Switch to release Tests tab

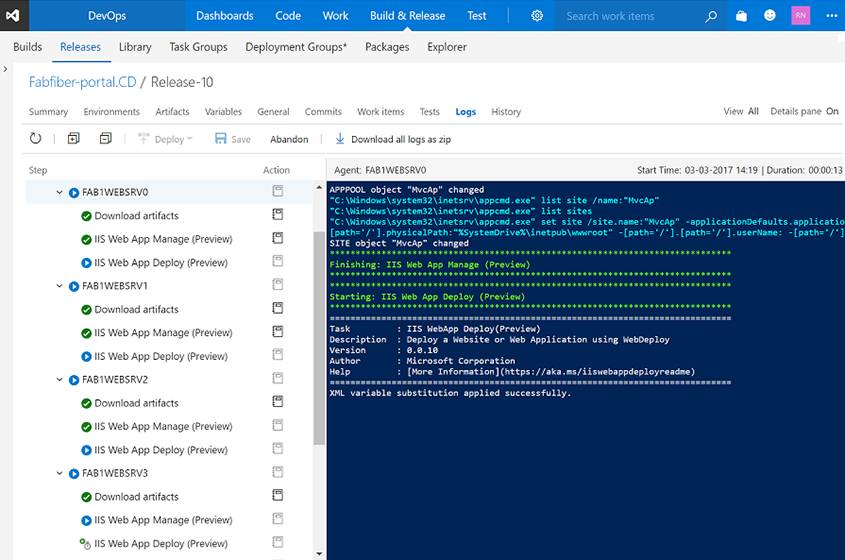[x=430, y=112]
